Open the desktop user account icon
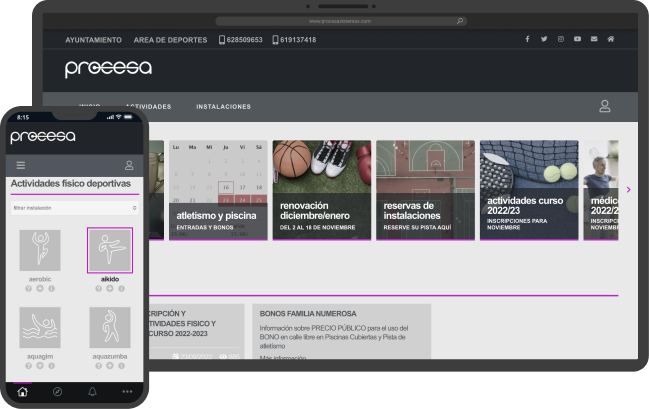The height and width of the screenshot is (409, 649). coord(604,106)
